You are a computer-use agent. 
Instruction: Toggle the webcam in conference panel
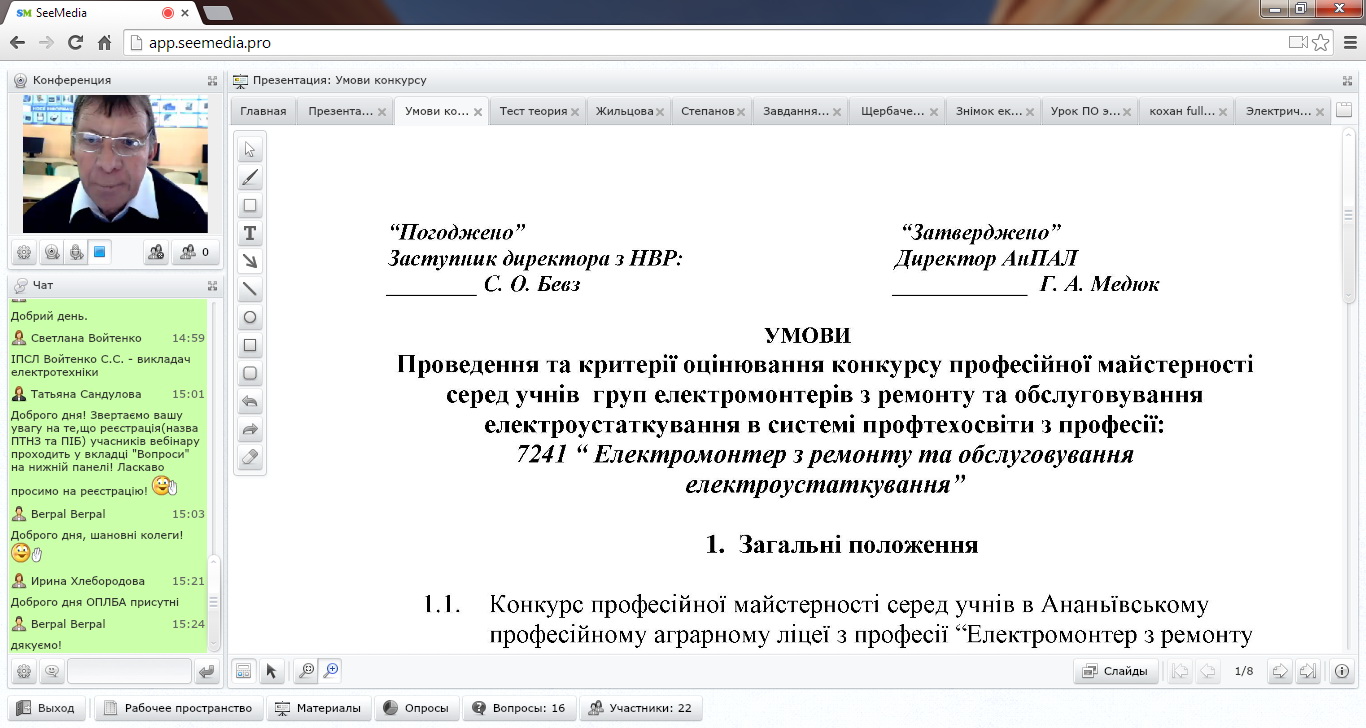pos(52,253)
